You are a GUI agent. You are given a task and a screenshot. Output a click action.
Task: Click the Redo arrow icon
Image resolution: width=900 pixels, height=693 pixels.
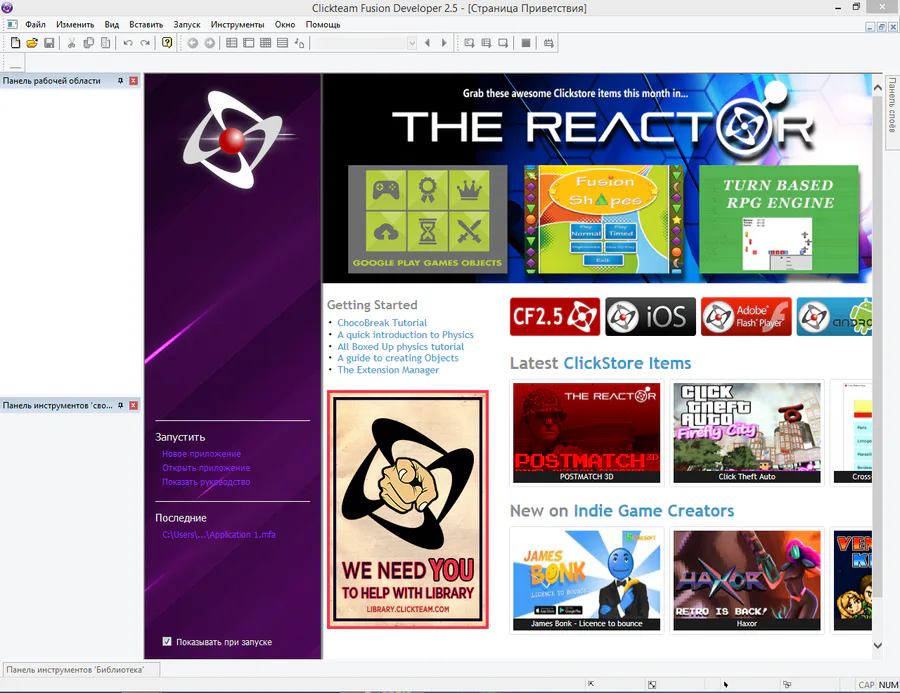(x=145, y=43)
